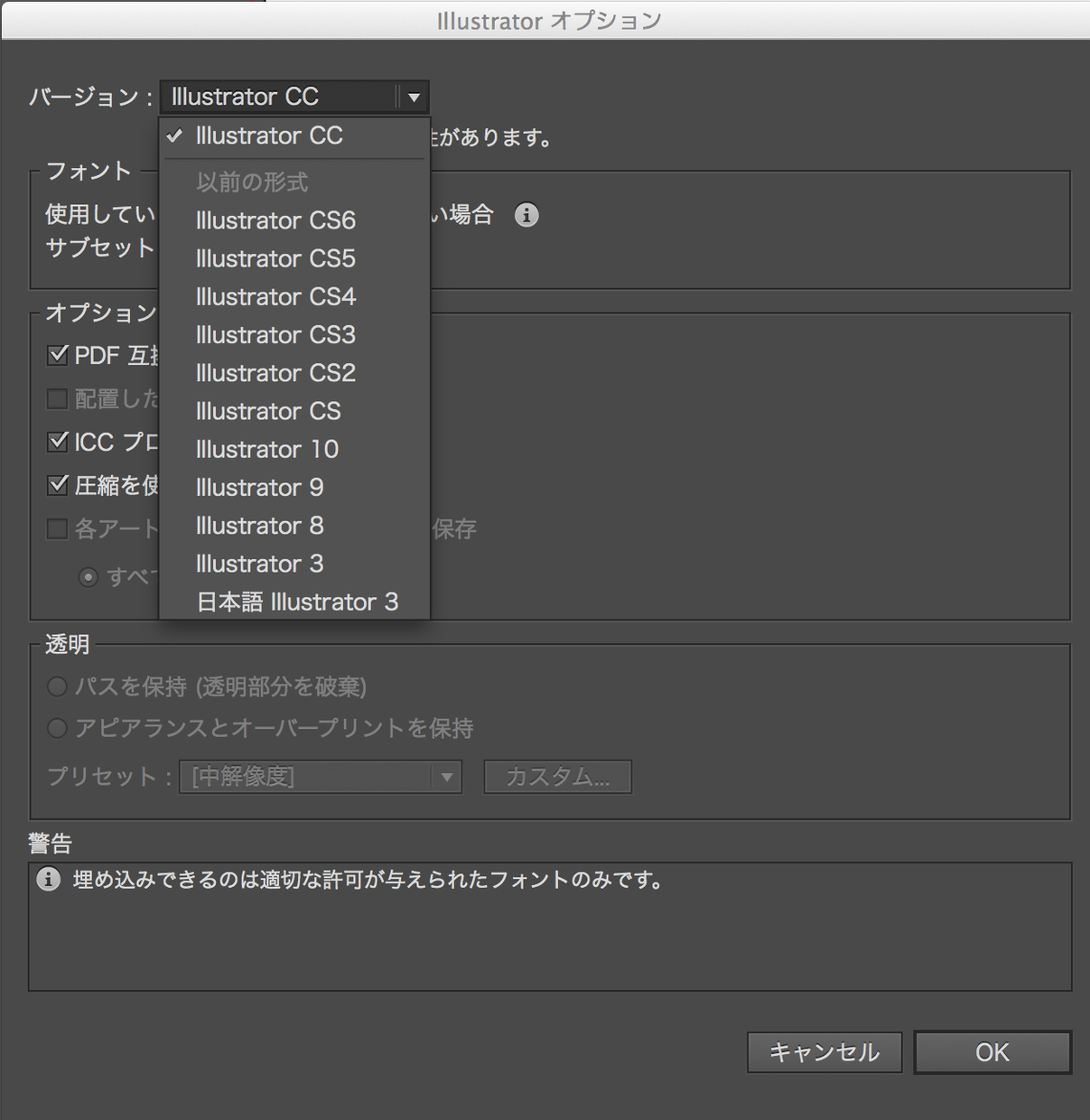Image resolution: width=1090 pixels, height=1120 pixels.
Task: Pick Illustrator 8 format
Action: (x=294, y=525)
